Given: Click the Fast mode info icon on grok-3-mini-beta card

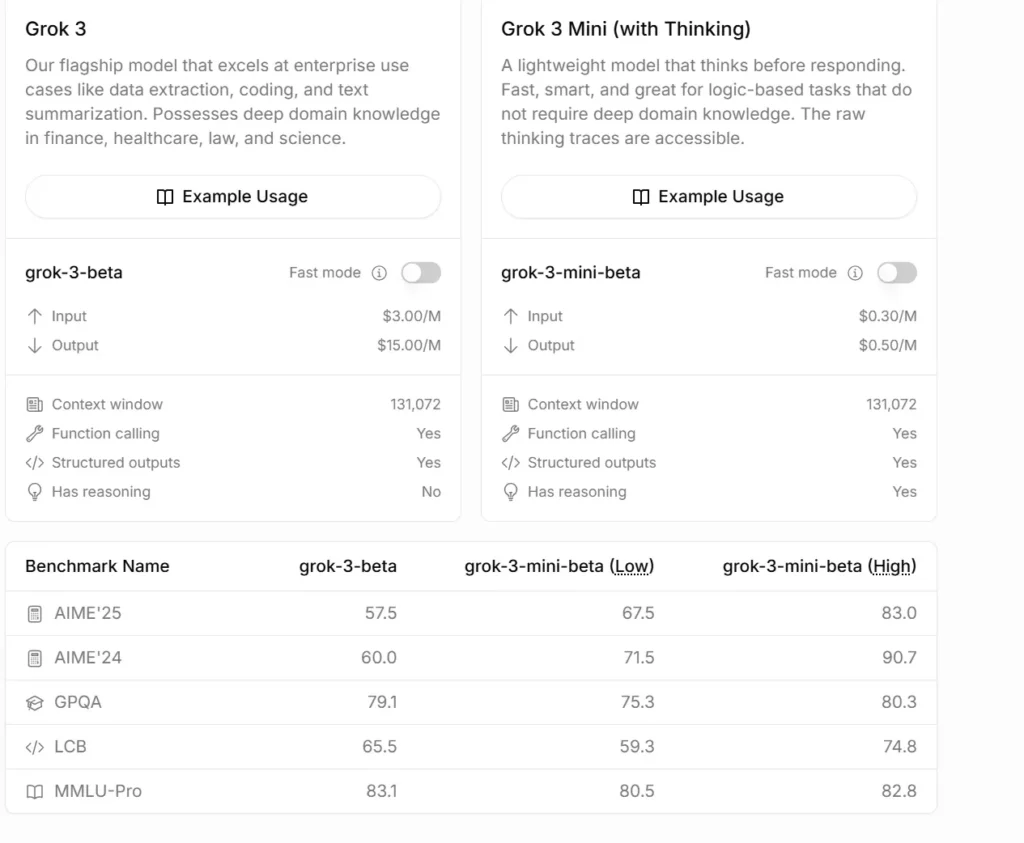Looking at the screenshot, I should [855, 272].
